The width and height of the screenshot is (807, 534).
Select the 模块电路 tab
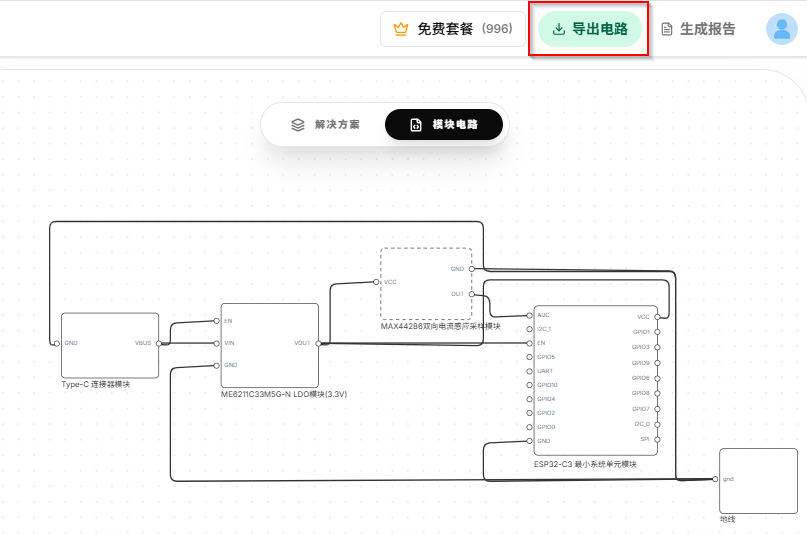pyautogui.click(x=444, y=124)
